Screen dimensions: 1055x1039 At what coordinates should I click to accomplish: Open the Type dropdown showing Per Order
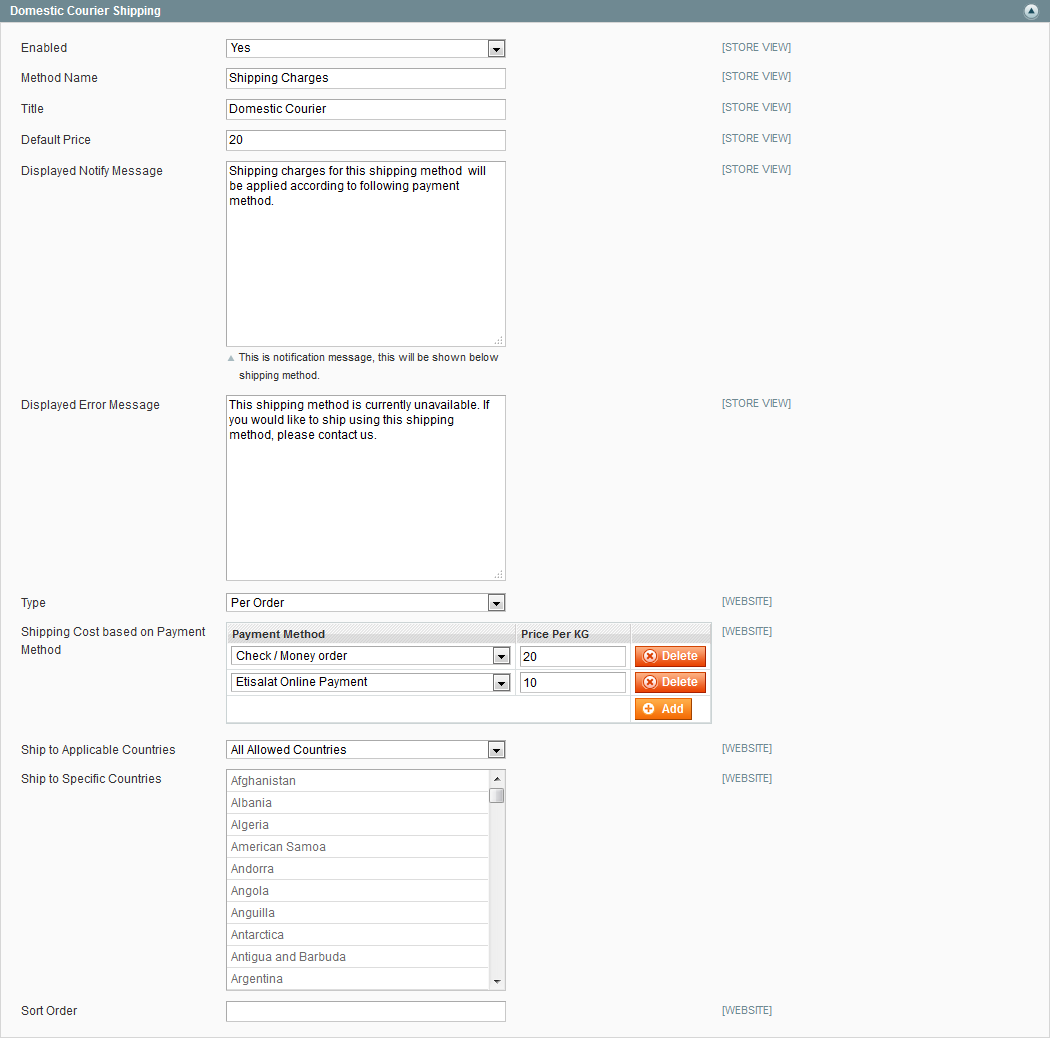click(x=365, y=603)
